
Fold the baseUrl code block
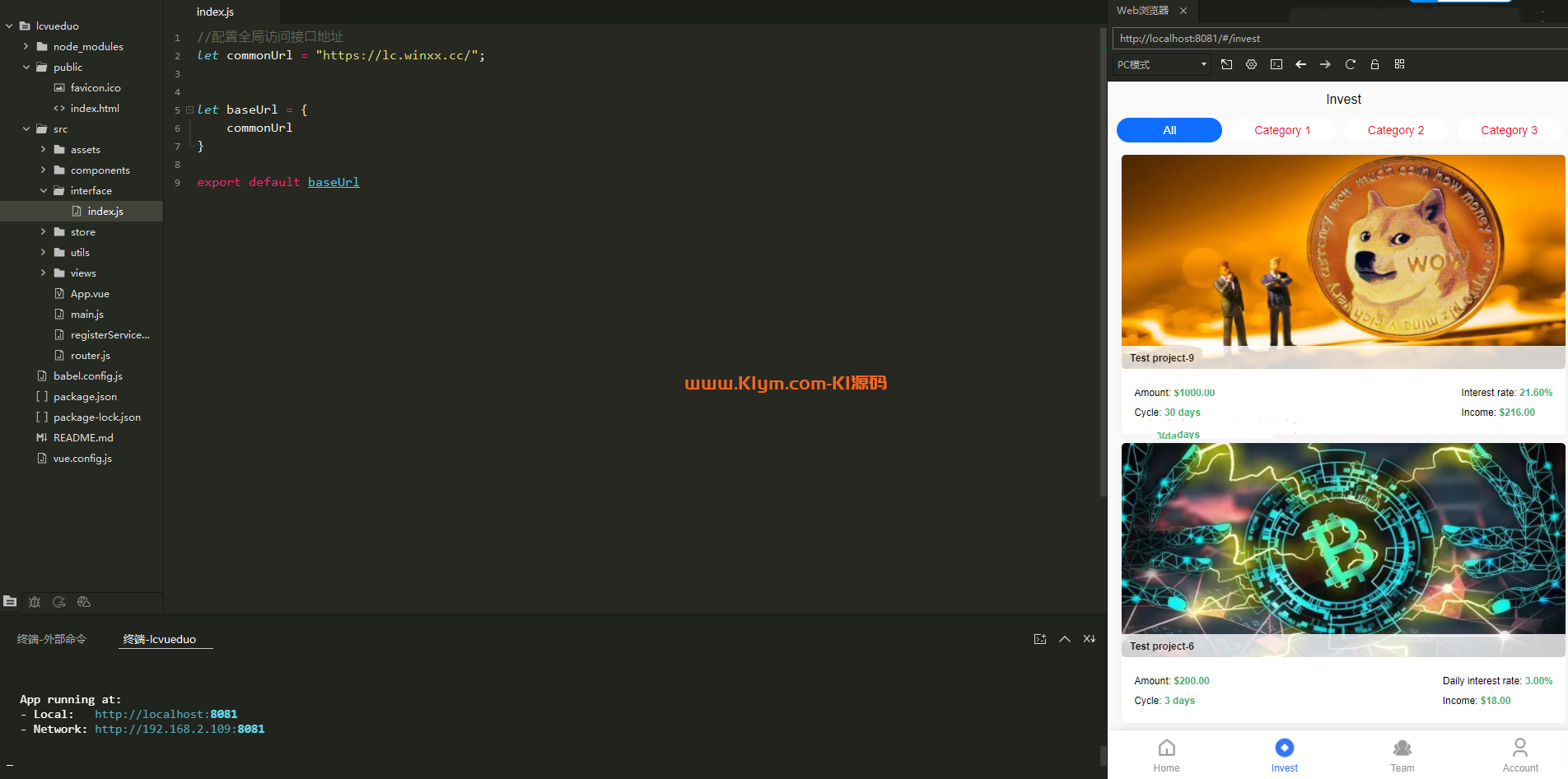click(190, 110)
